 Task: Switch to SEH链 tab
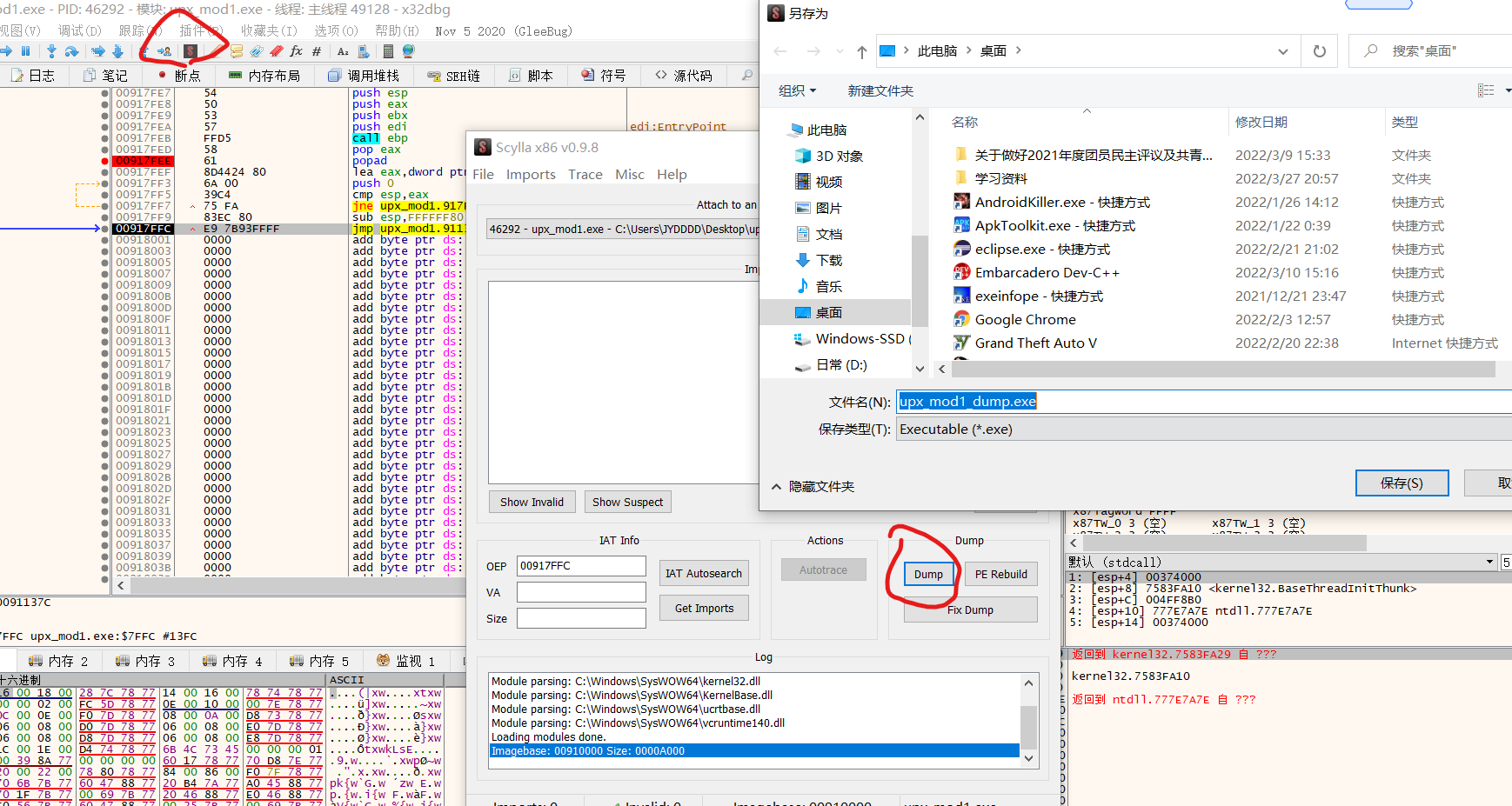click(453, 76)
